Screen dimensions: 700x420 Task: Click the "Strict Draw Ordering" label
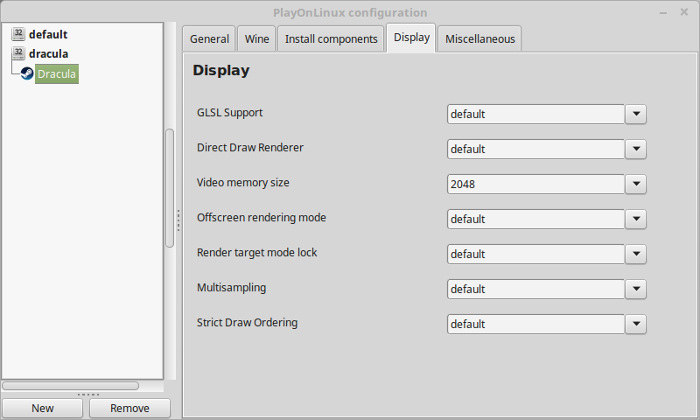tap(247, 322)
